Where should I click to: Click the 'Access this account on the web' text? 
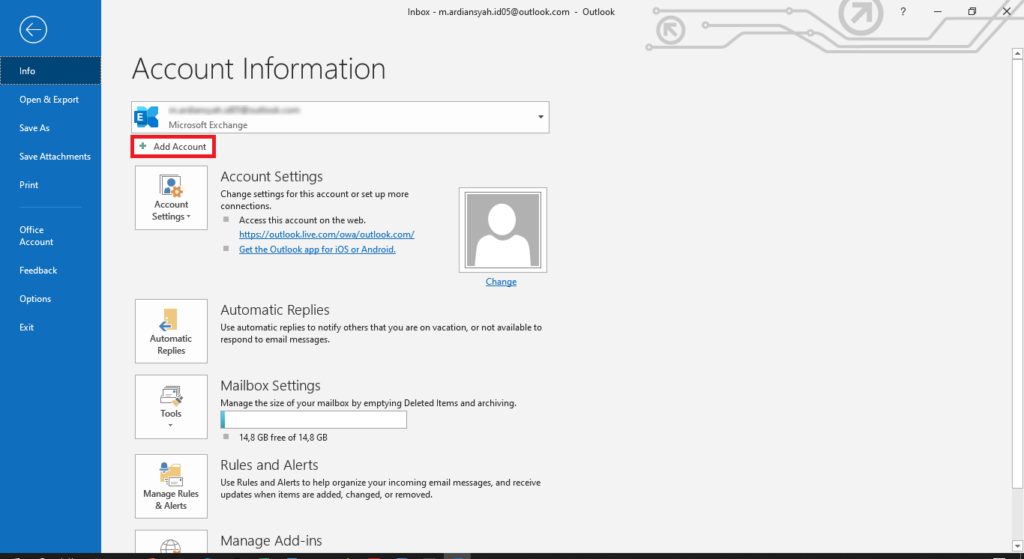302,220
